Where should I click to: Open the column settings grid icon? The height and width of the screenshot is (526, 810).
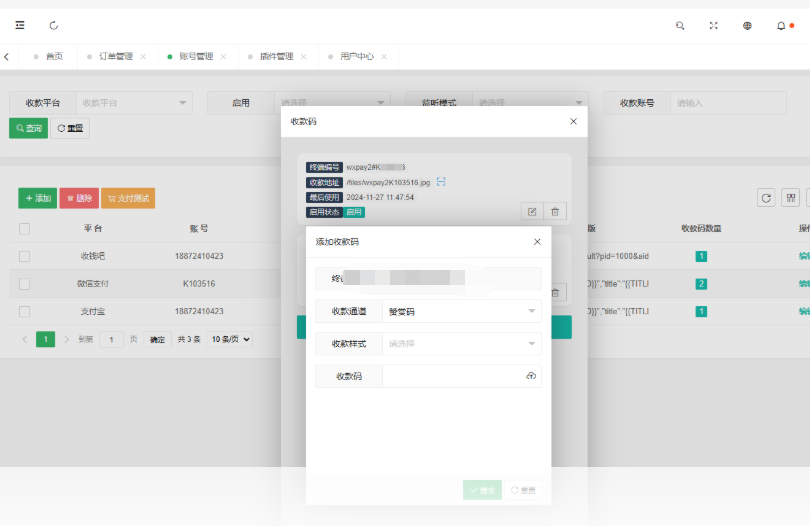(790, 197)
